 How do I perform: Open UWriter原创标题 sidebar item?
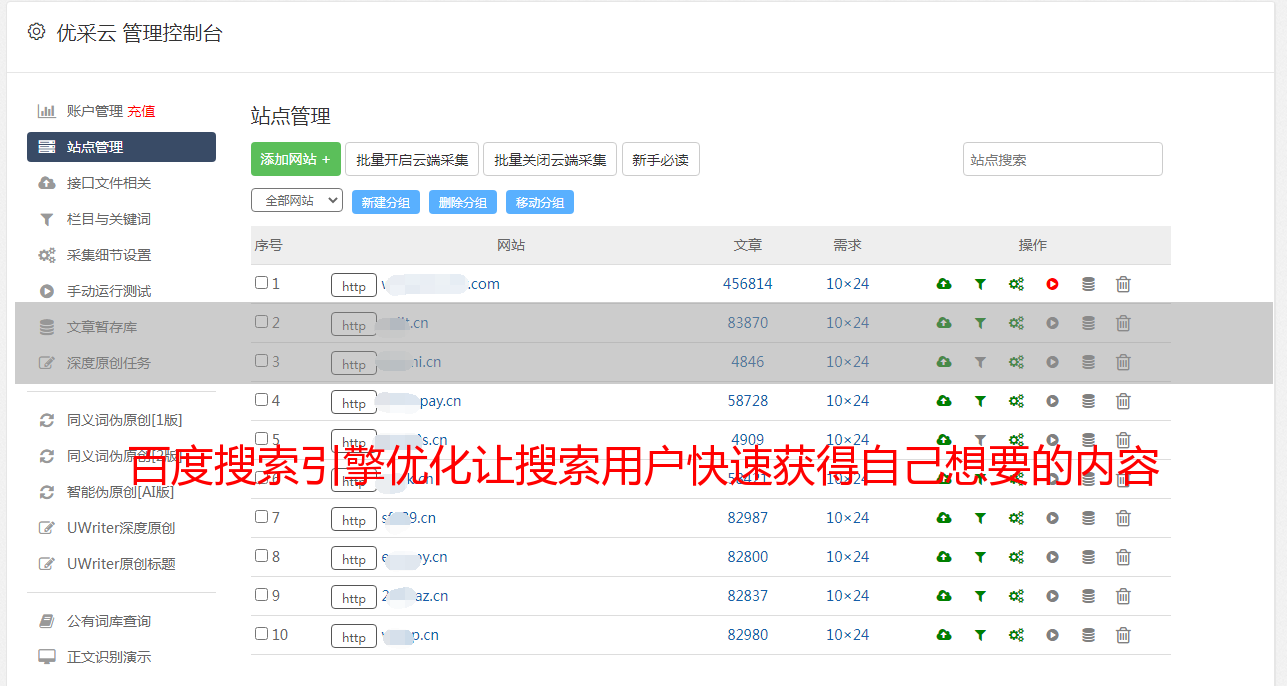point(121,564)
